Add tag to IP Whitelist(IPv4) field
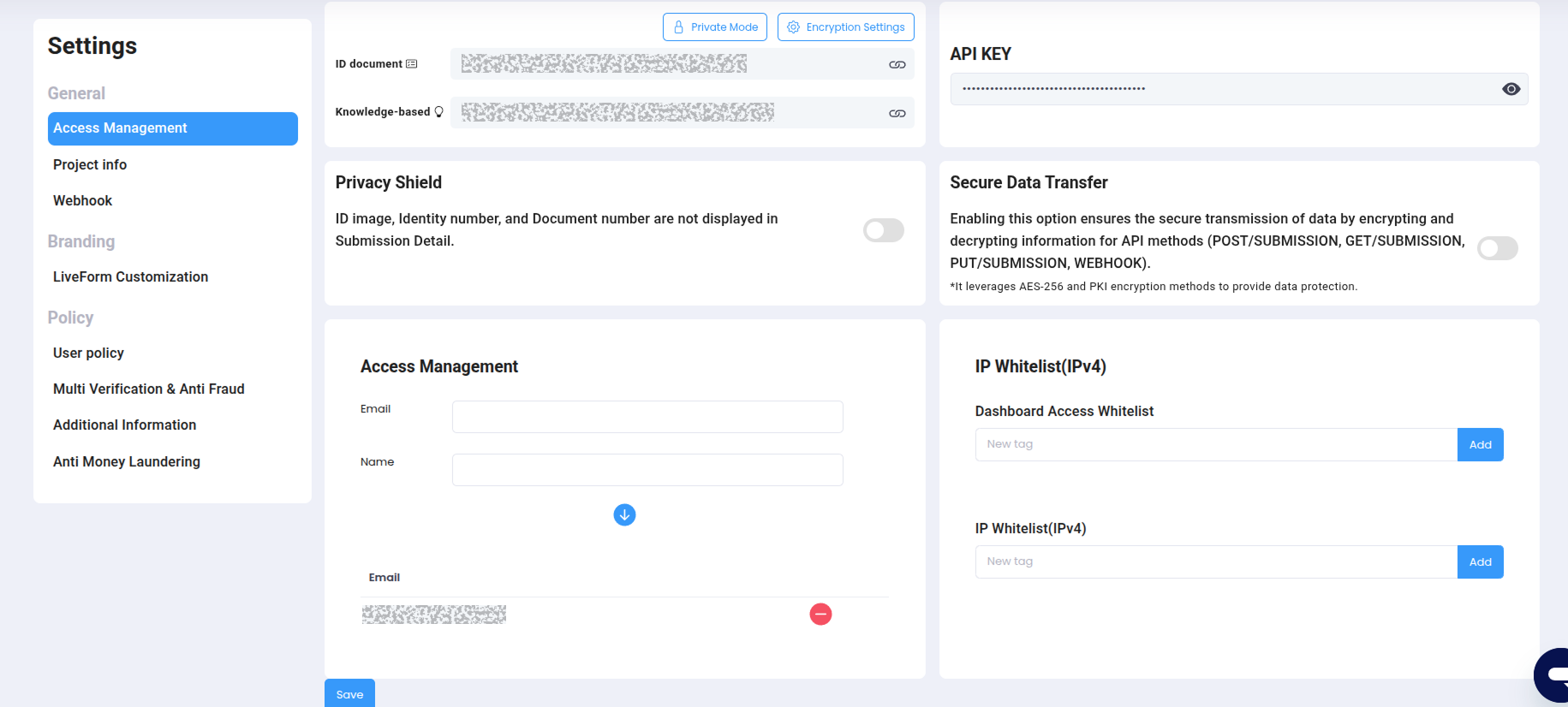Viewport: 1568px width, 707px height. pos(1480,561)
